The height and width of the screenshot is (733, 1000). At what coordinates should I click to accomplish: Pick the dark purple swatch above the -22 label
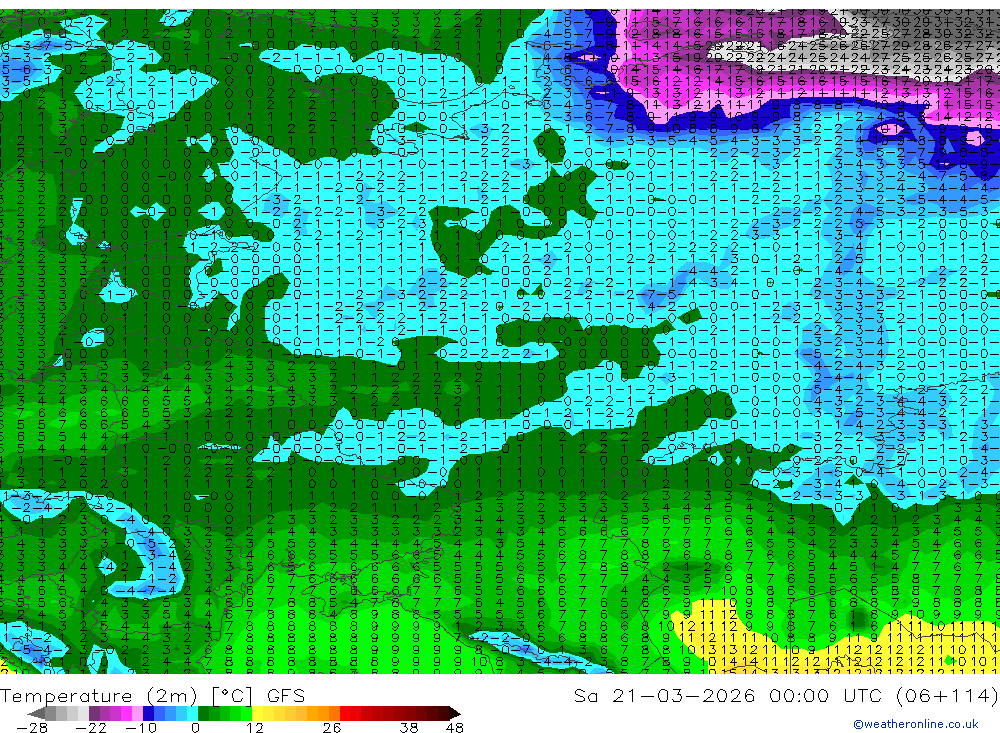[x=94, y=713]
